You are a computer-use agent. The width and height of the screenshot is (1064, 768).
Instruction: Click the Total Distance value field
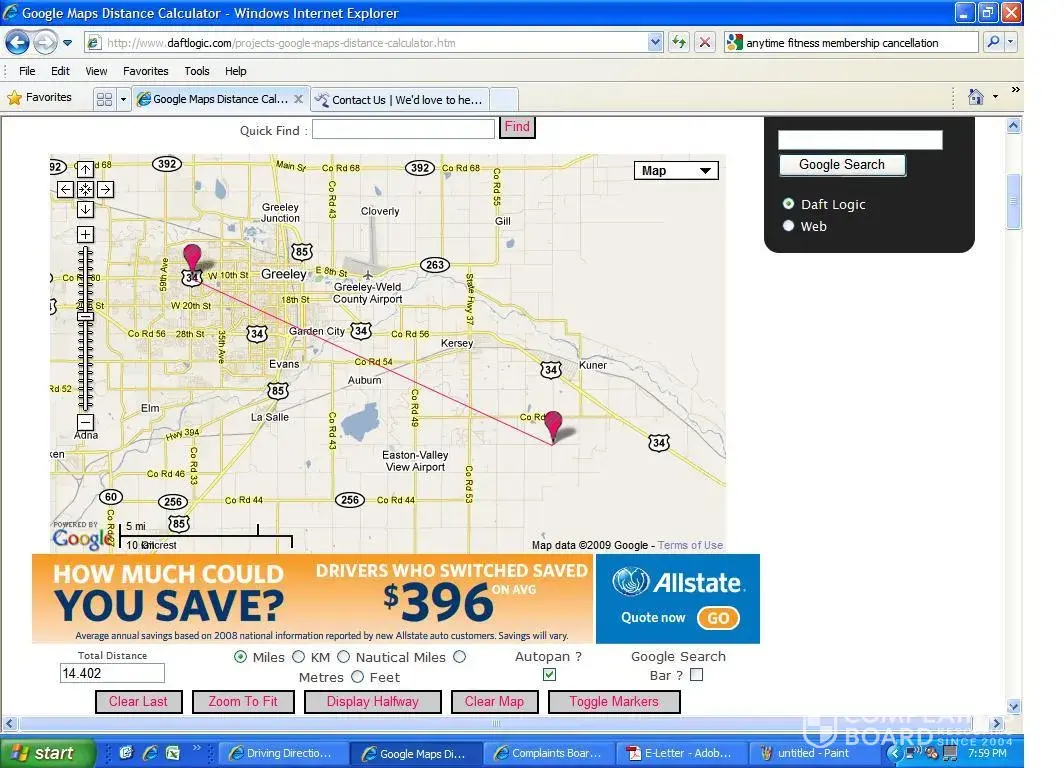(x=112, y=673)
